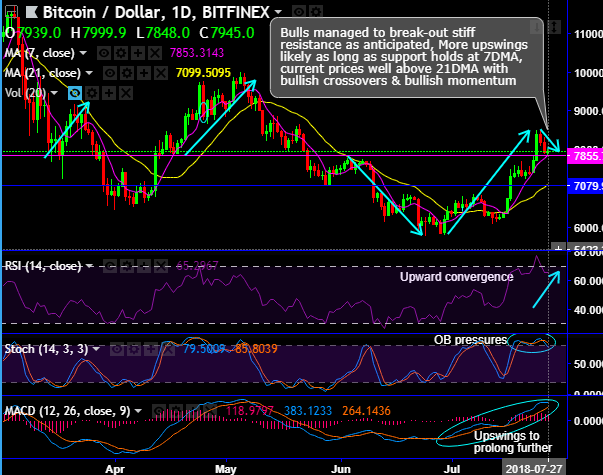Screen dimensions: 603x475
Task: Click plus icon on Vol (20) row
Action: [x=109, y=93]
